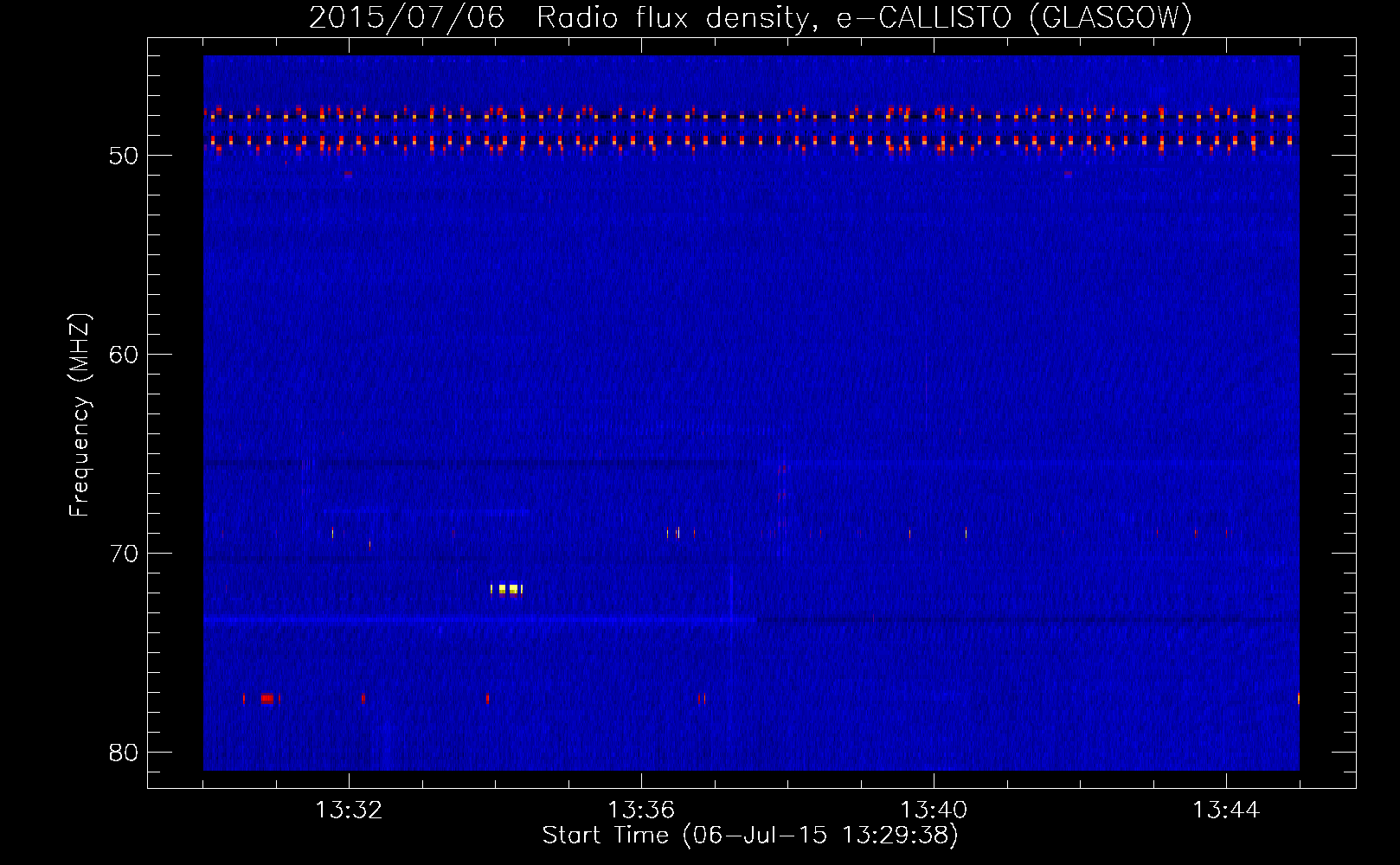1400x865 pixels.
Task: Click the 'Start Time (06-Jul-15 13:29:38)' label
Action: click(750, 836)
